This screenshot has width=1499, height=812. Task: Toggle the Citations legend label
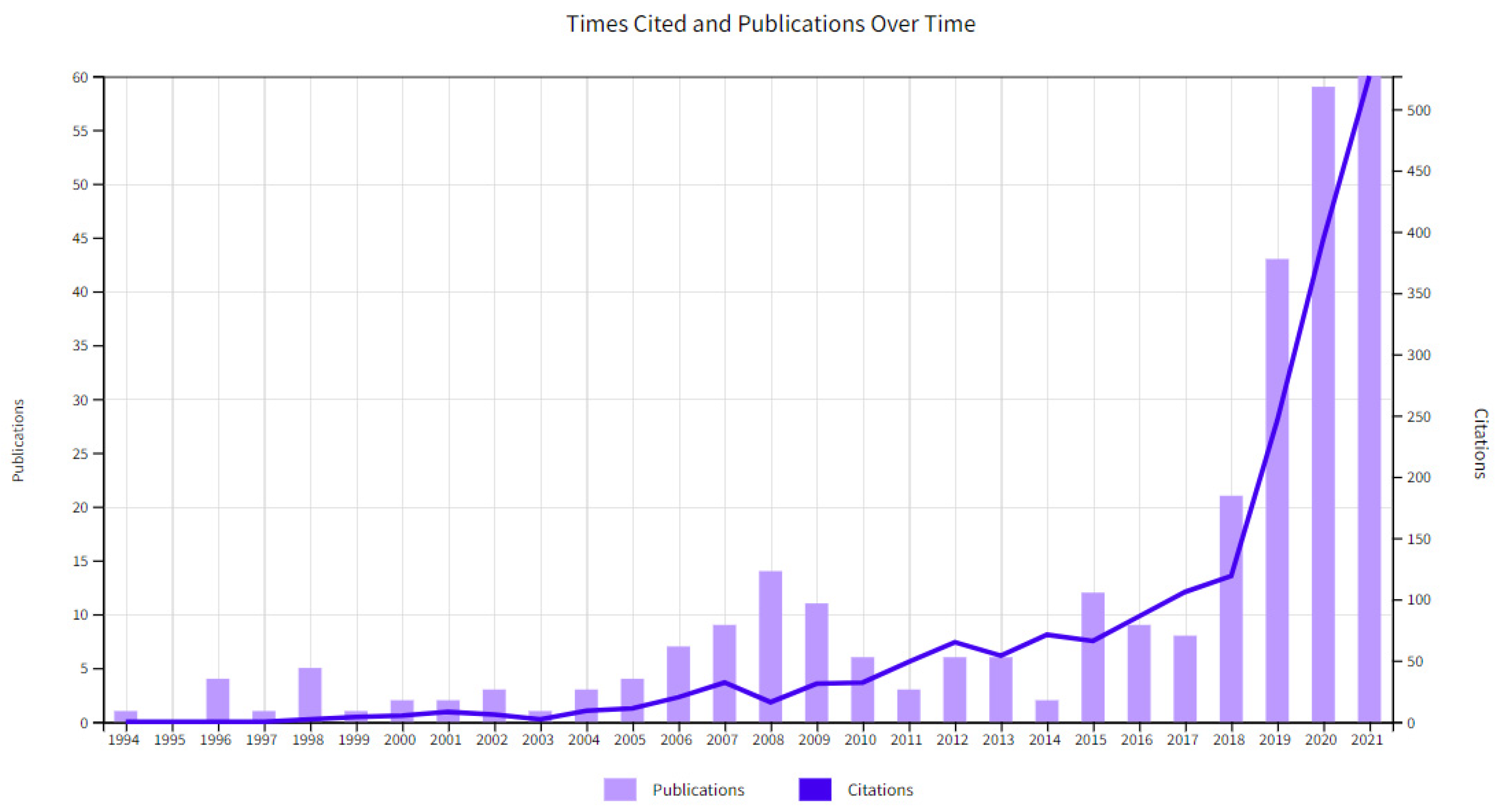click(880, 790)
